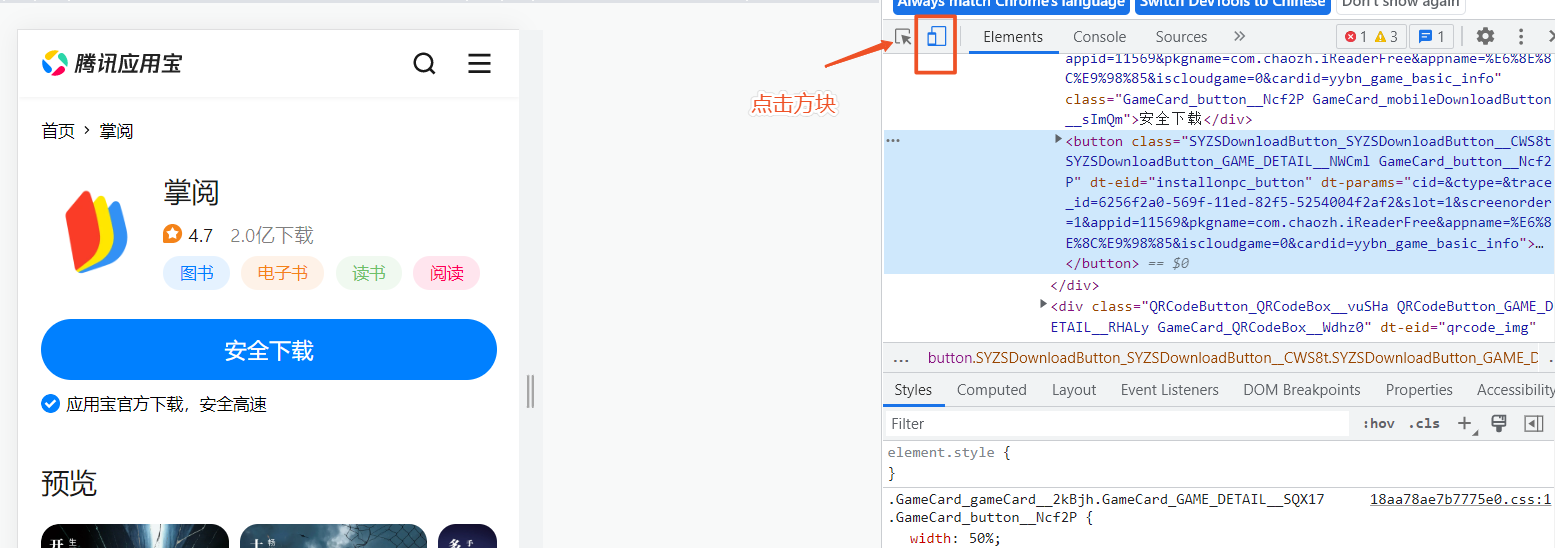The height and width of the screenshot is (548, 1555).
Task: Click the 预览 section heading
Action: click(x=69, y=483)
